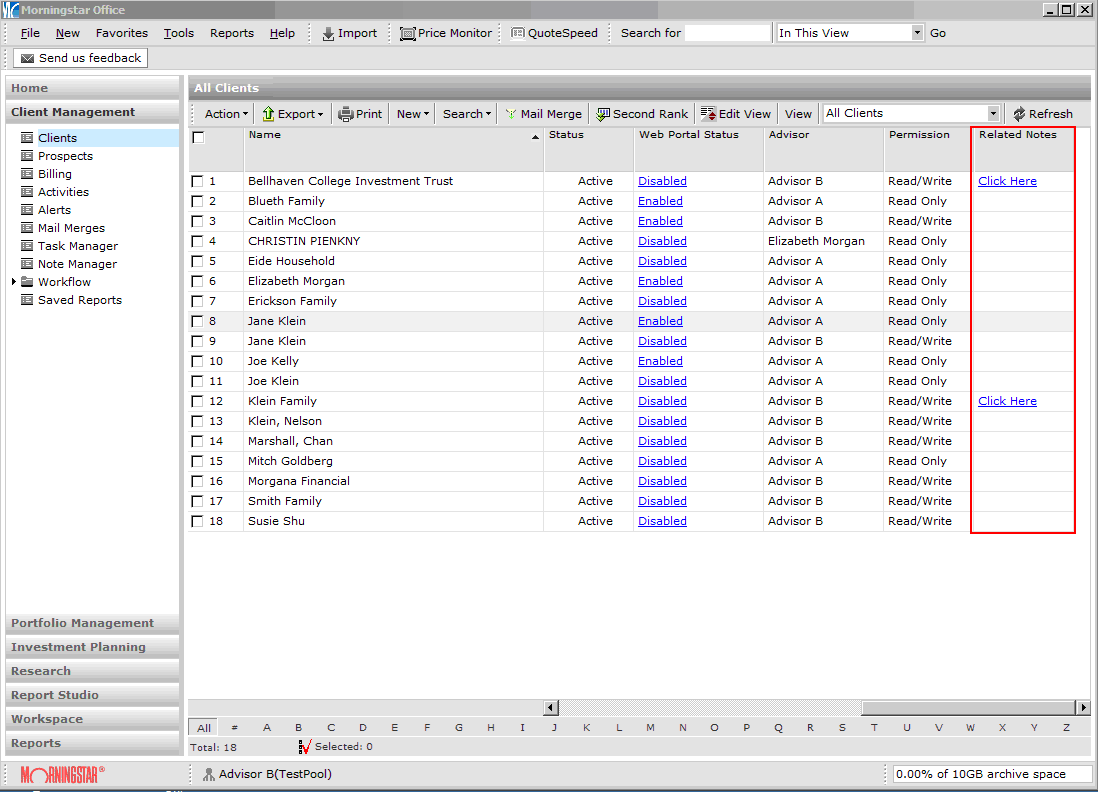Check the box for Bellhaven College Investment Trust
This screenshot has width=1098, height=792.
(x=197, y=181)
